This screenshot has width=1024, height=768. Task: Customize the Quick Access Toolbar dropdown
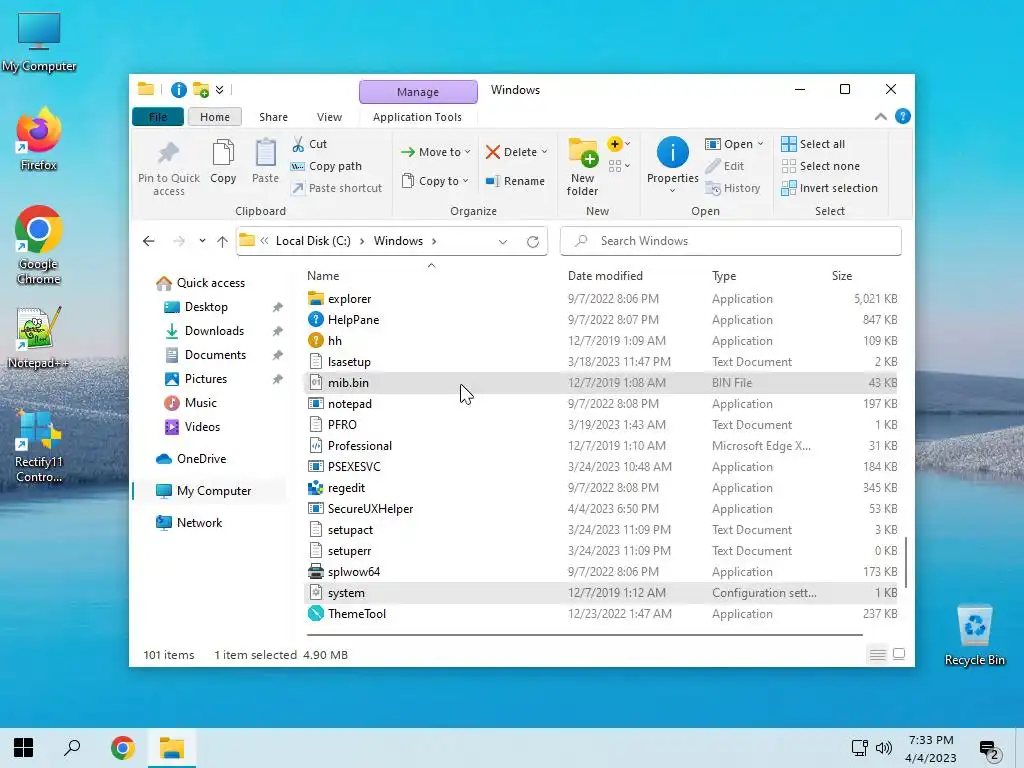pyautogui.click(x=219, y=89)
